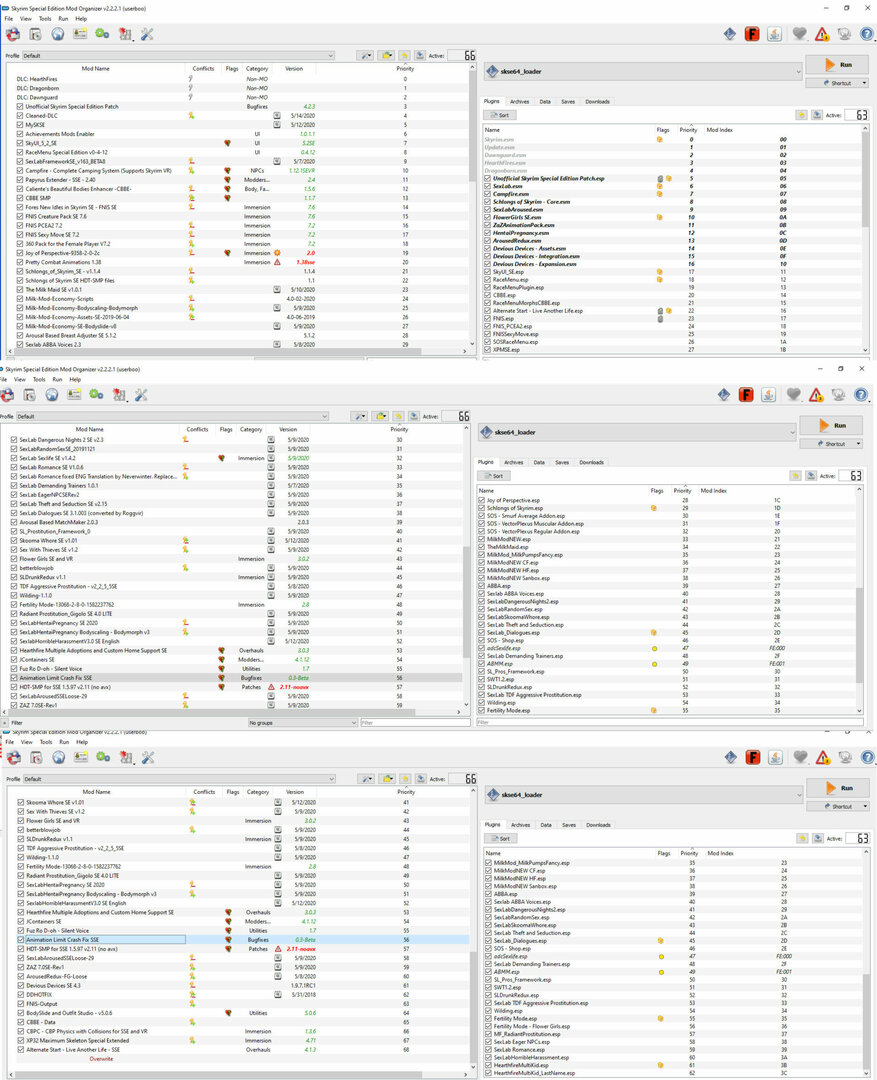Toggle BodySlide and Outfit Studio checkbox, bottom window
Image resolution: width=877 pixels, height=1080 pixels.
(x=21, y=1012)
